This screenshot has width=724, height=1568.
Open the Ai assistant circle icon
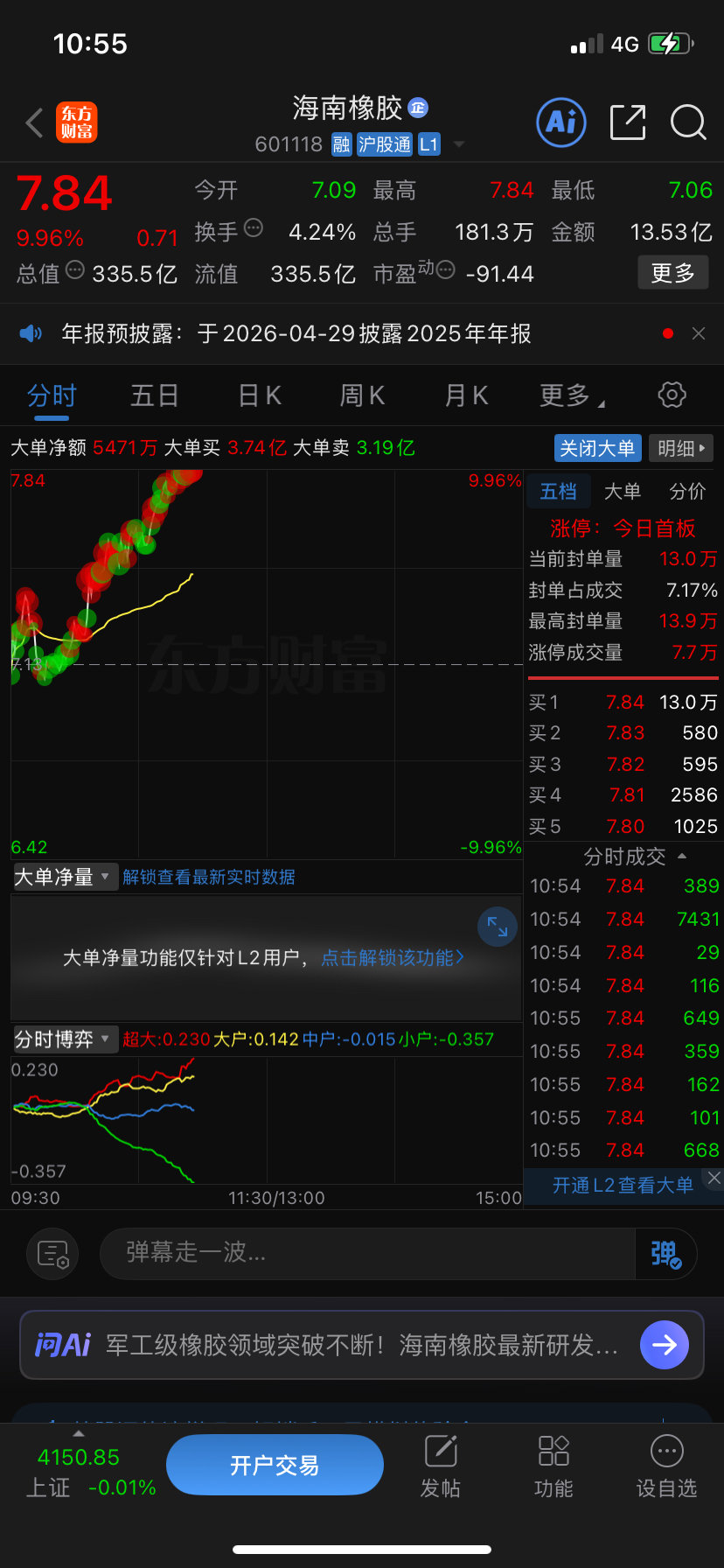[560, 122]
